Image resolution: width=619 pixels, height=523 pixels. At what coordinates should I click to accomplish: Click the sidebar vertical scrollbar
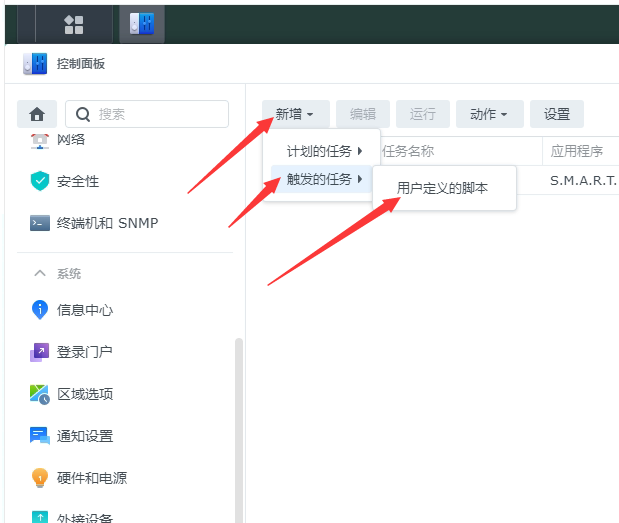click(x=238, y=430)
